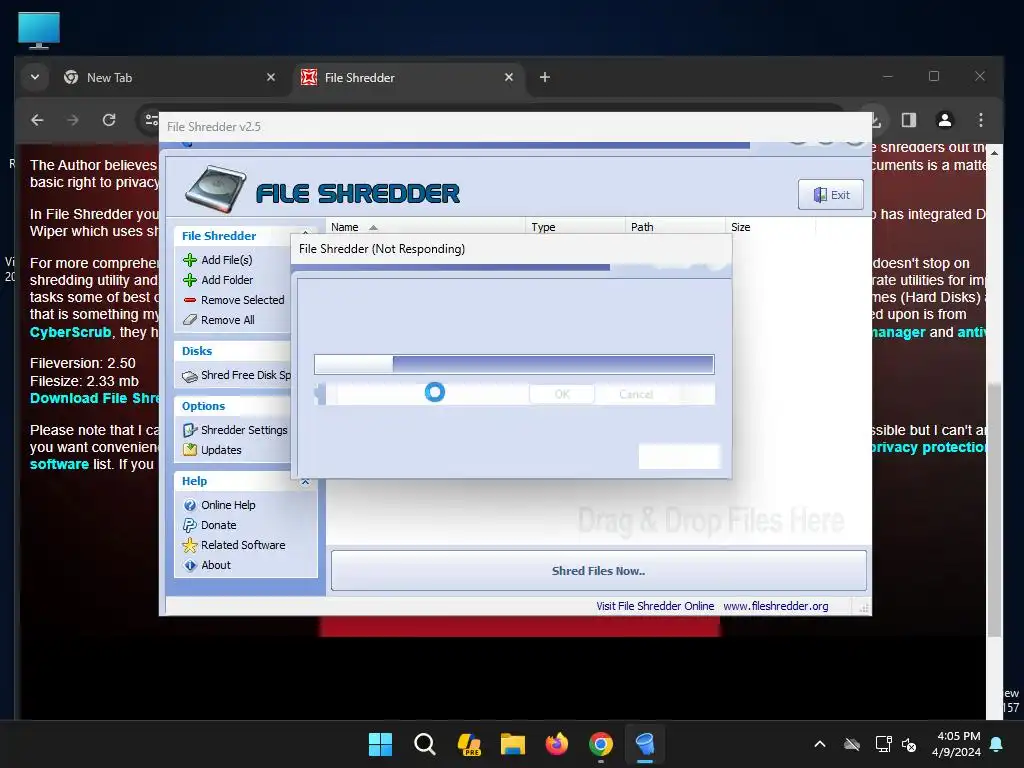Click the notification bell in system tray

click(x=997, y=744)
